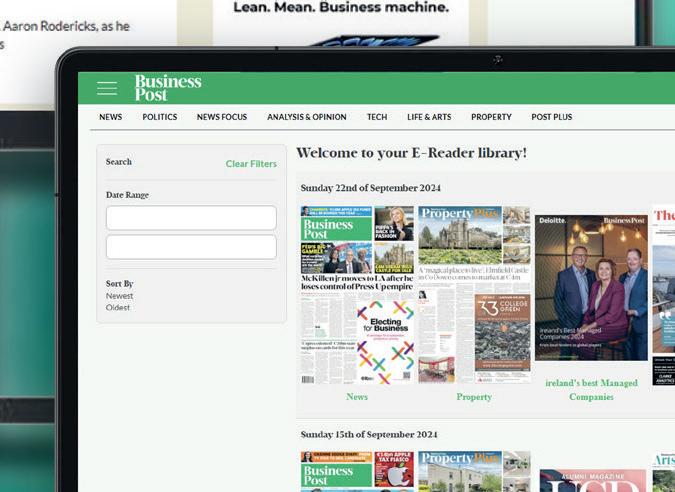Open the PROPERTY section
This screenshot has height=492, width=675.
pos(491,117)
